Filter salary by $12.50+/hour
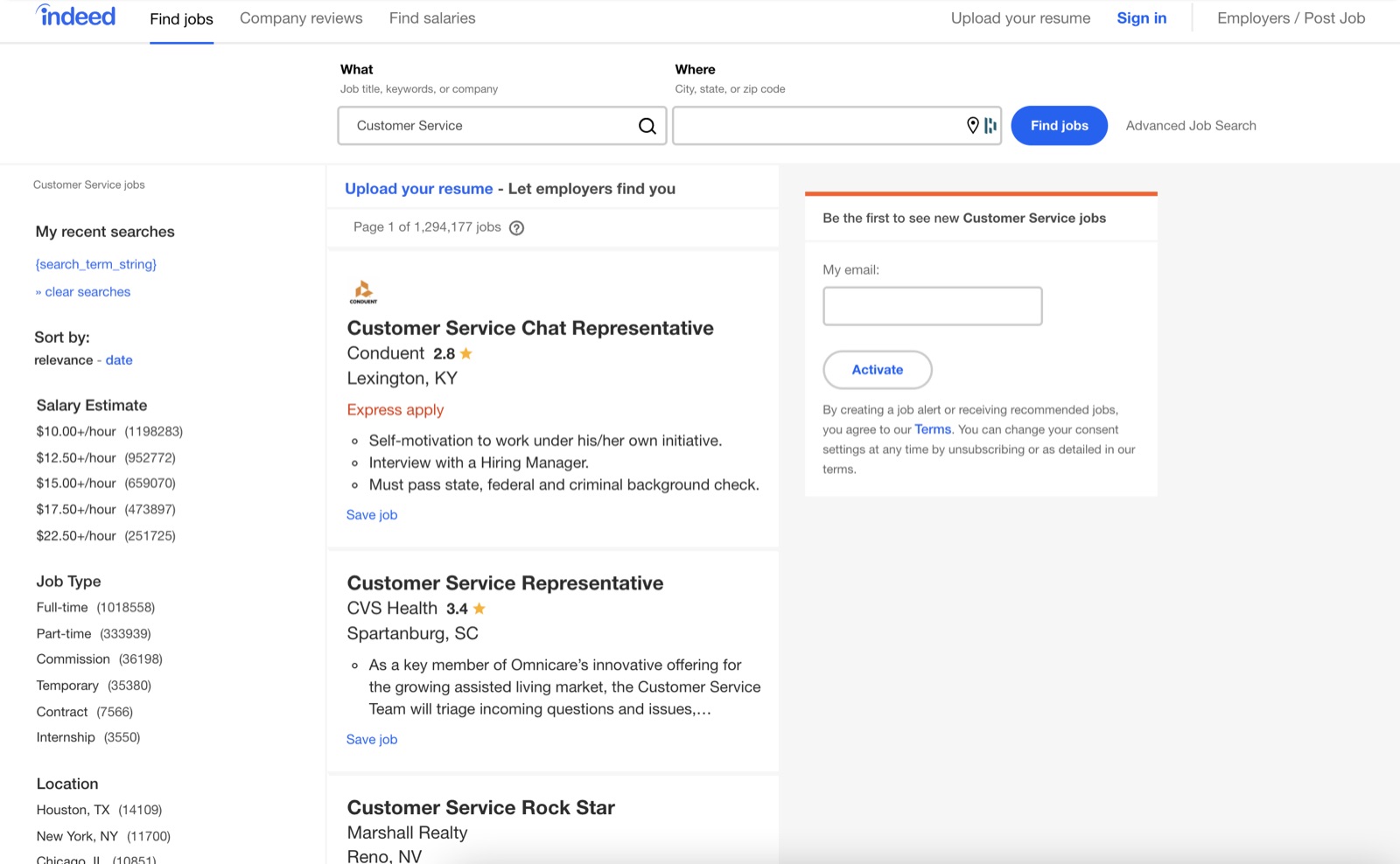 click(x=106, y=458)
